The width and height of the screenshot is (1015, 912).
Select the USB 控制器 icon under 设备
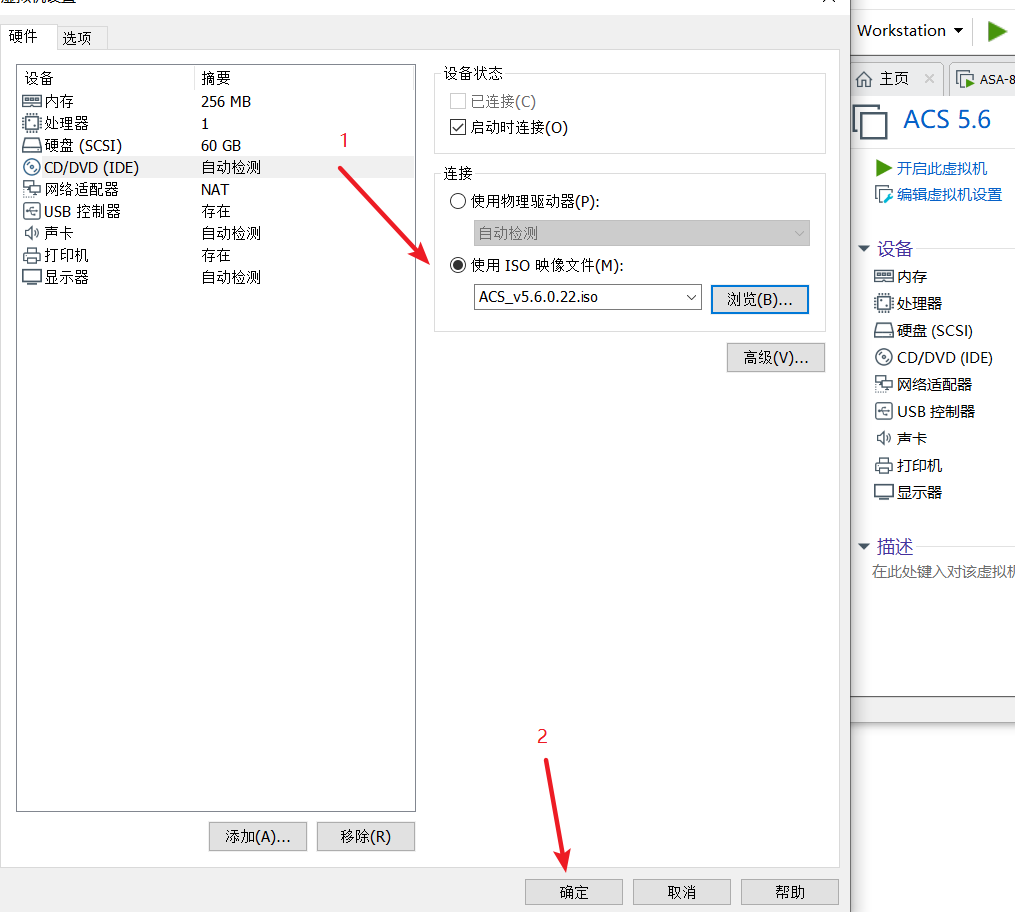coord(884,410)
